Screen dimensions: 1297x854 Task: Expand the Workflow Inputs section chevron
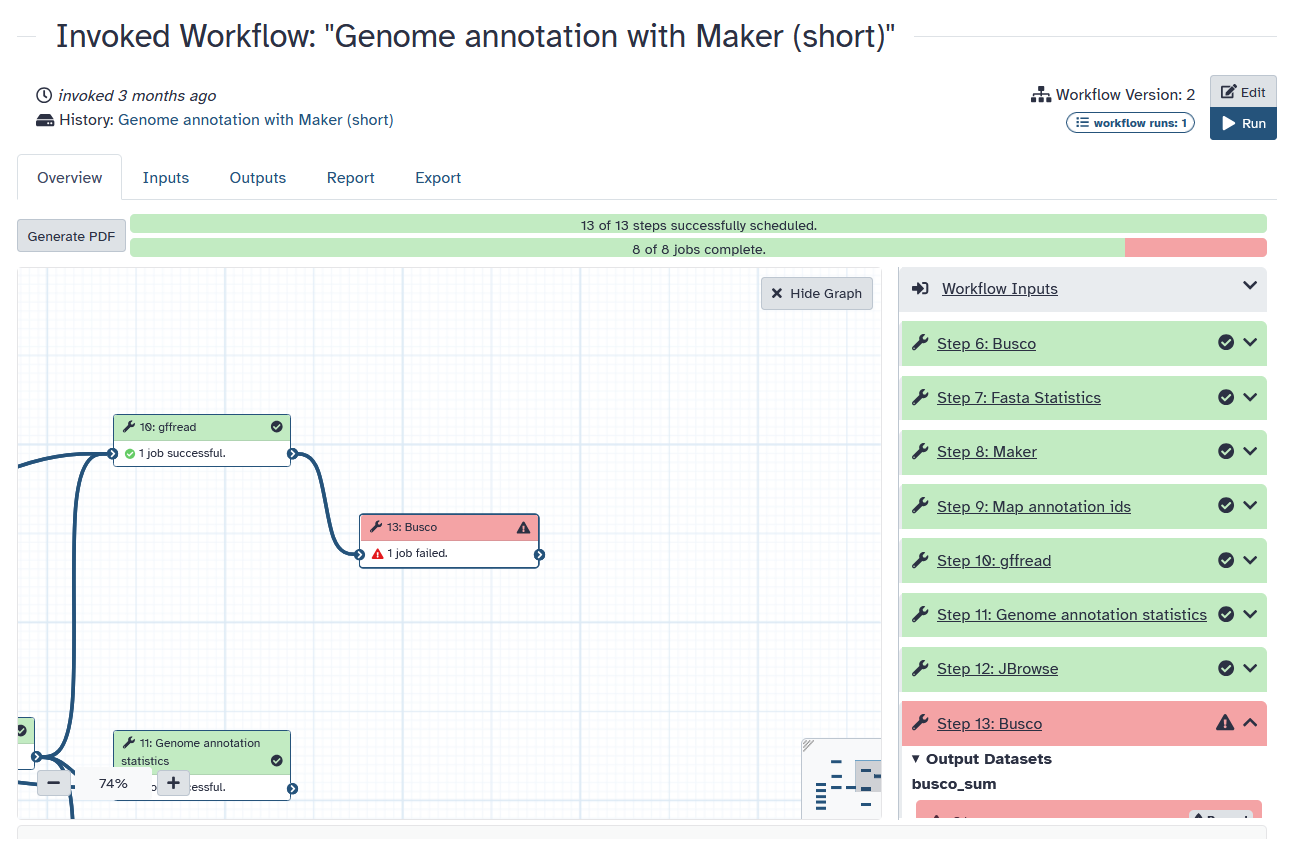click(x=1249, y=287)
